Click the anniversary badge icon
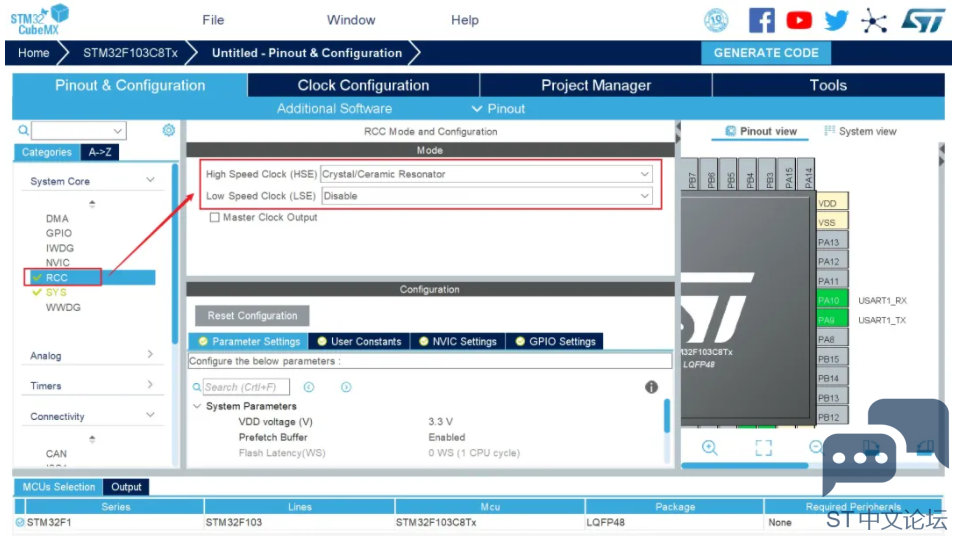Viewport: 960px width, 543px height. (x=716, y=20)
